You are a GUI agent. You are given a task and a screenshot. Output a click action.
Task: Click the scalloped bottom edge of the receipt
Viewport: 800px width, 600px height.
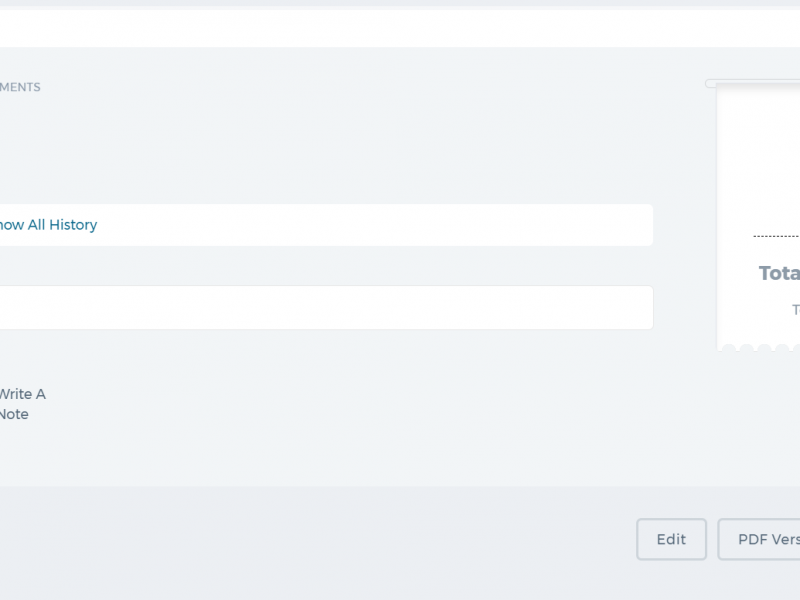(x=759, y=348)
